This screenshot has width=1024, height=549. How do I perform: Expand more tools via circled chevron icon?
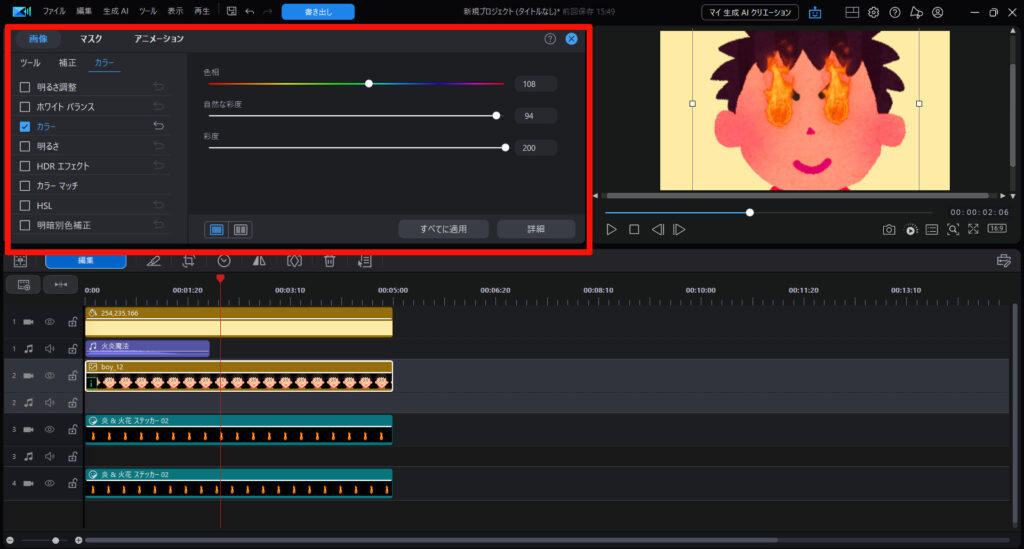(x=224, y=261)
